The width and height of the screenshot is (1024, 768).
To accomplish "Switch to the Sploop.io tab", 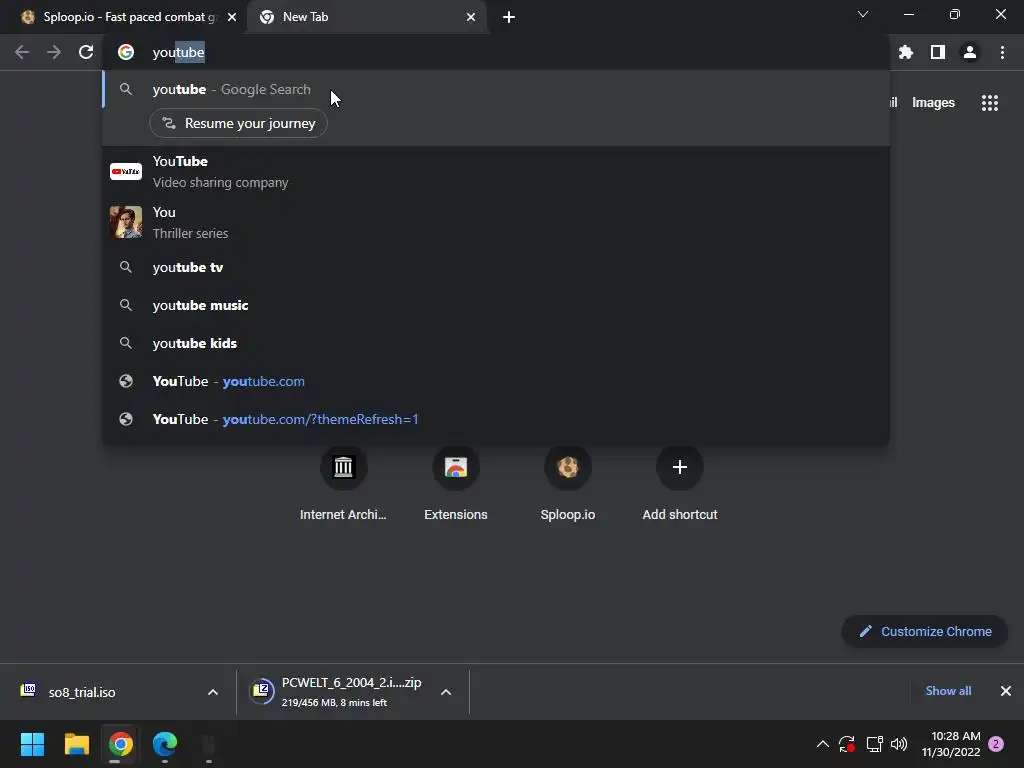I will coord(122,17).
